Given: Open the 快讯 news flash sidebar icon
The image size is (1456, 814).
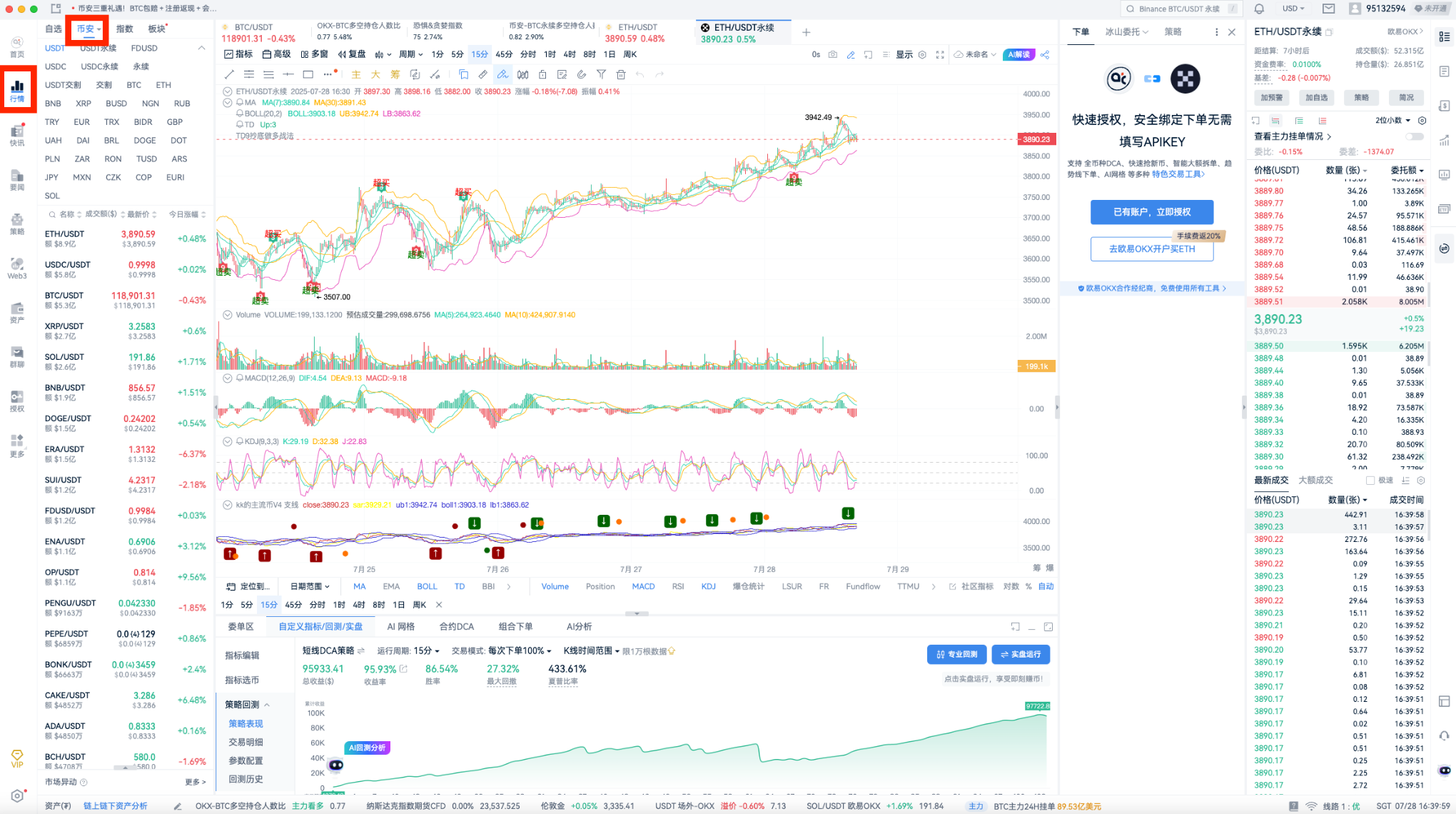Looking at the screenshot, I should 17,134.
